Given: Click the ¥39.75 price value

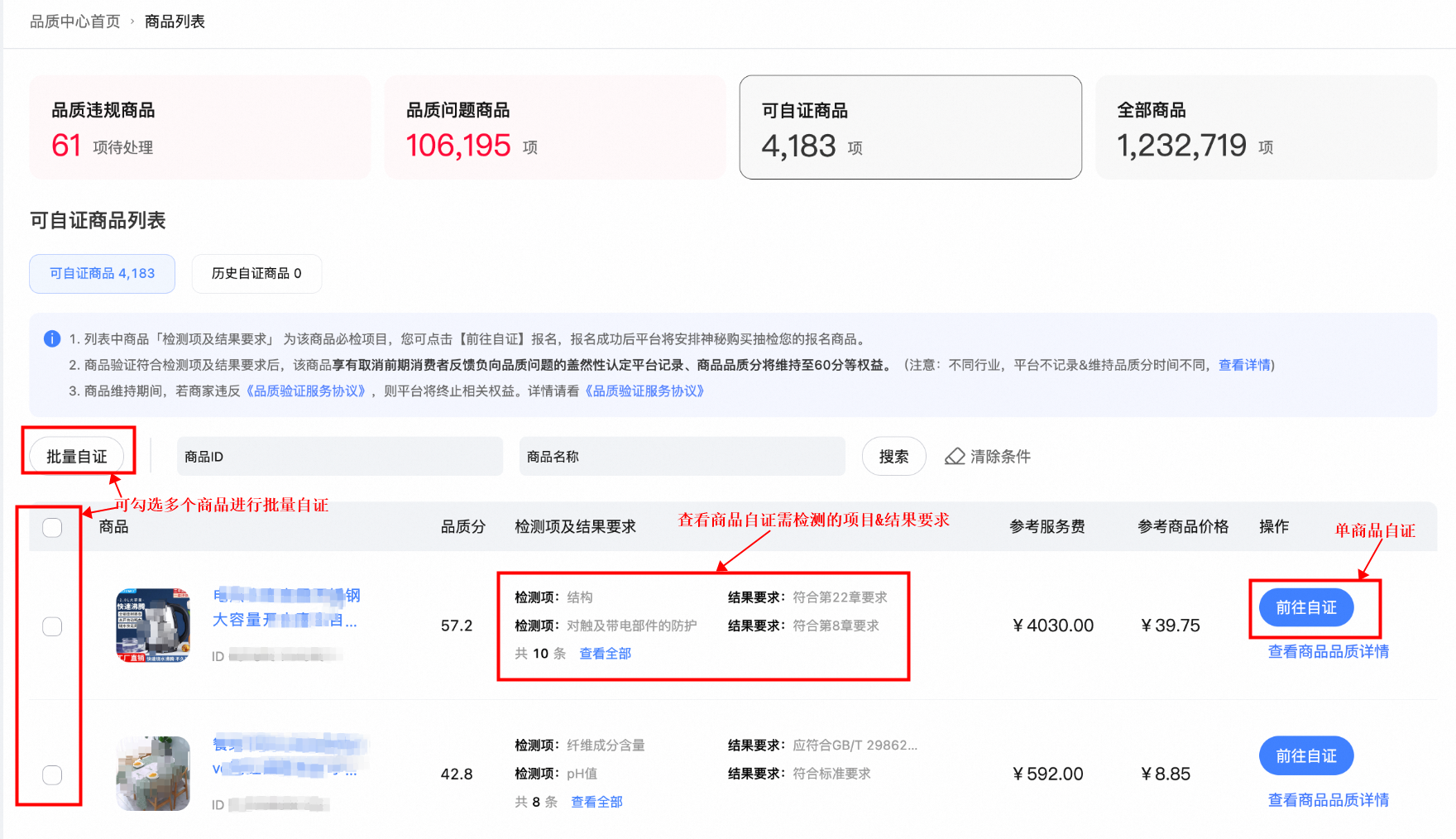Looking at the screenshot, I should click(1171, 626).
